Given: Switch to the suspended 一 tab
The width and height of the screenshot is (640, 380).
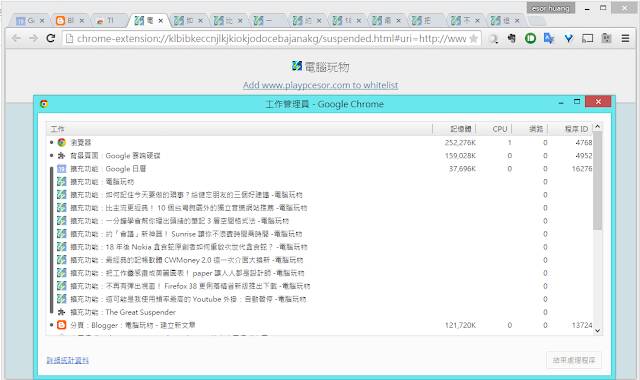Looking at the screenshot, I should 266,20.
